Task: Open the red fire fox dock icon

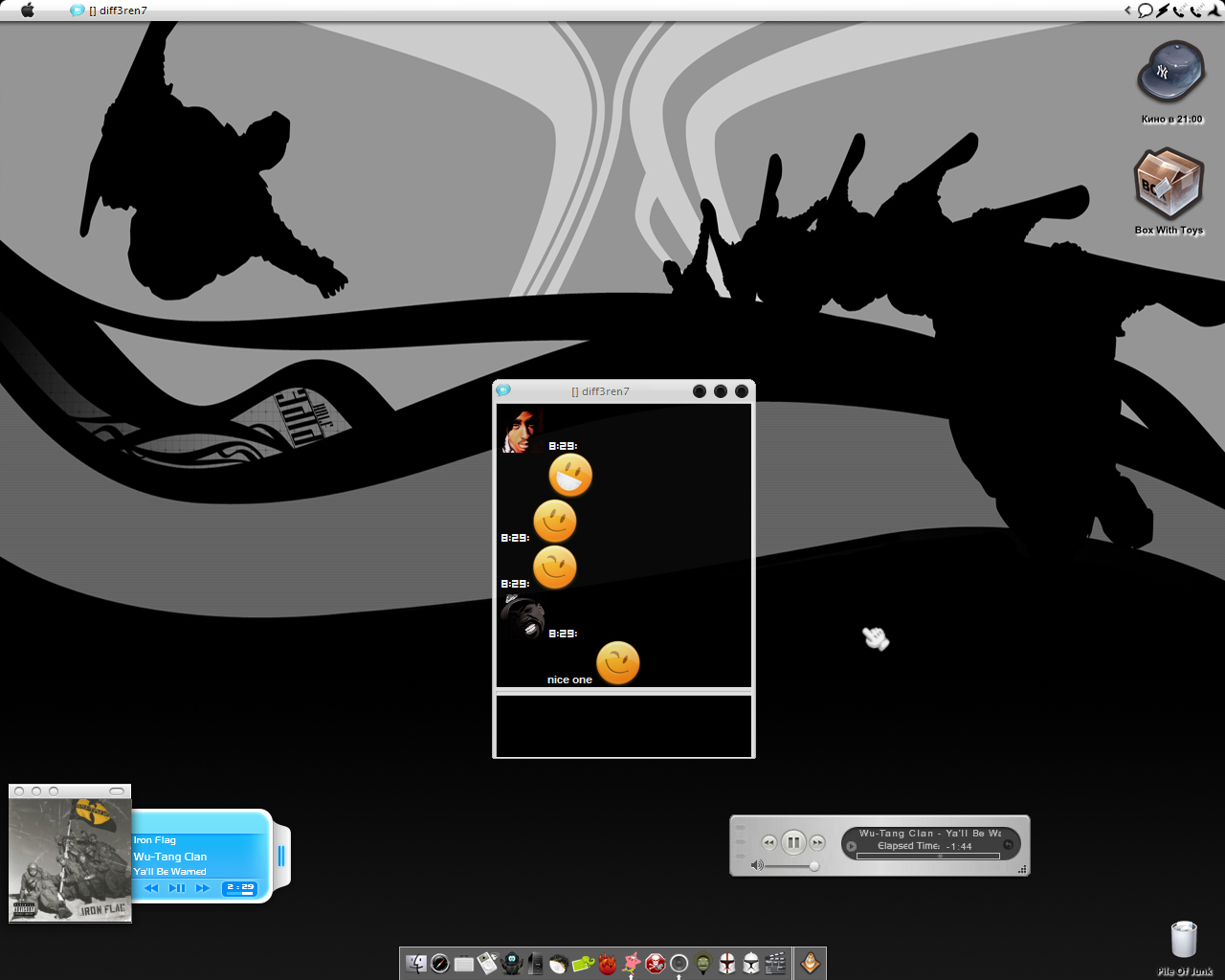Action: 608,964
